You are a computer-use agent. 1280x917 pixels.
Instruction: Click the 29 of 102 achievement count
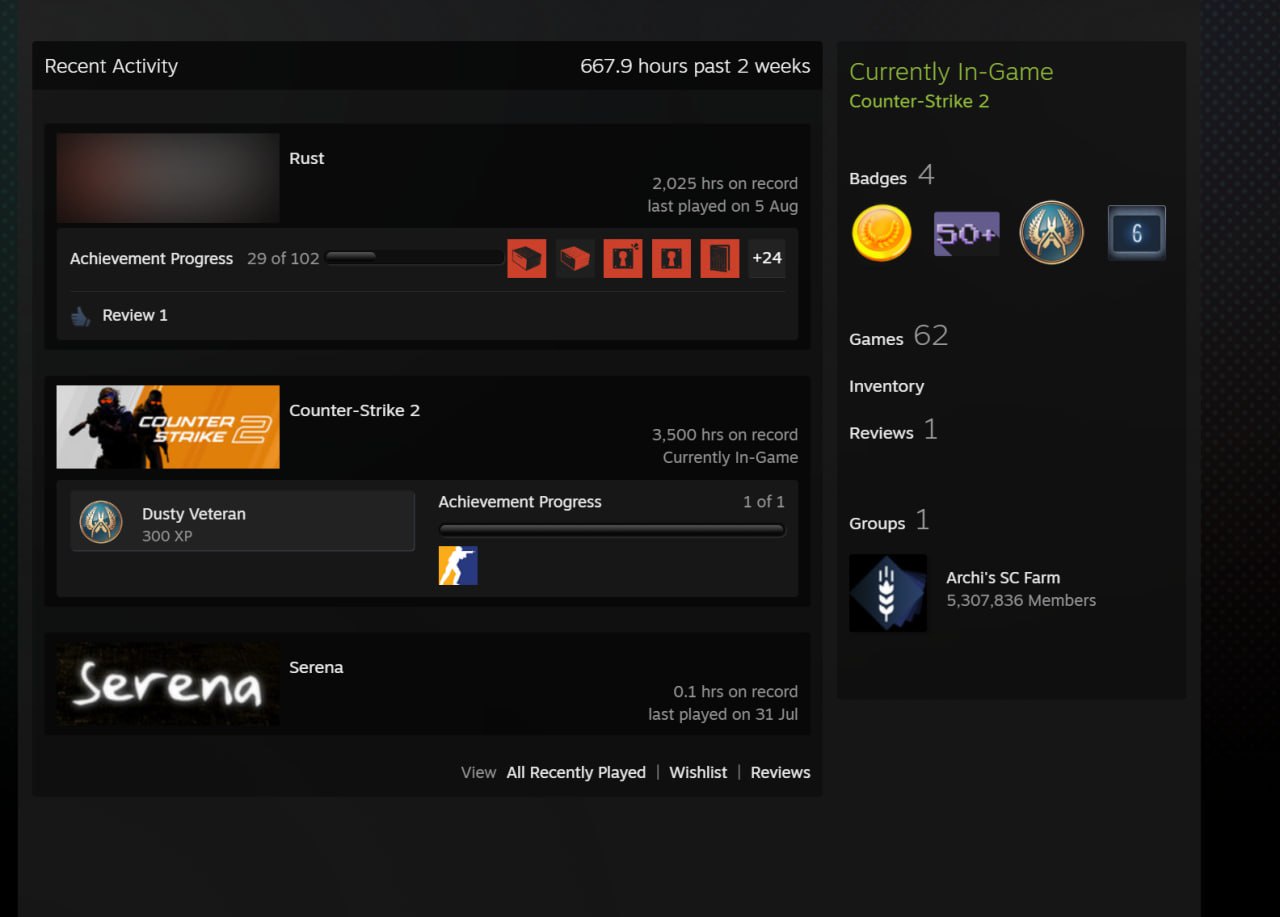point(283,258)
